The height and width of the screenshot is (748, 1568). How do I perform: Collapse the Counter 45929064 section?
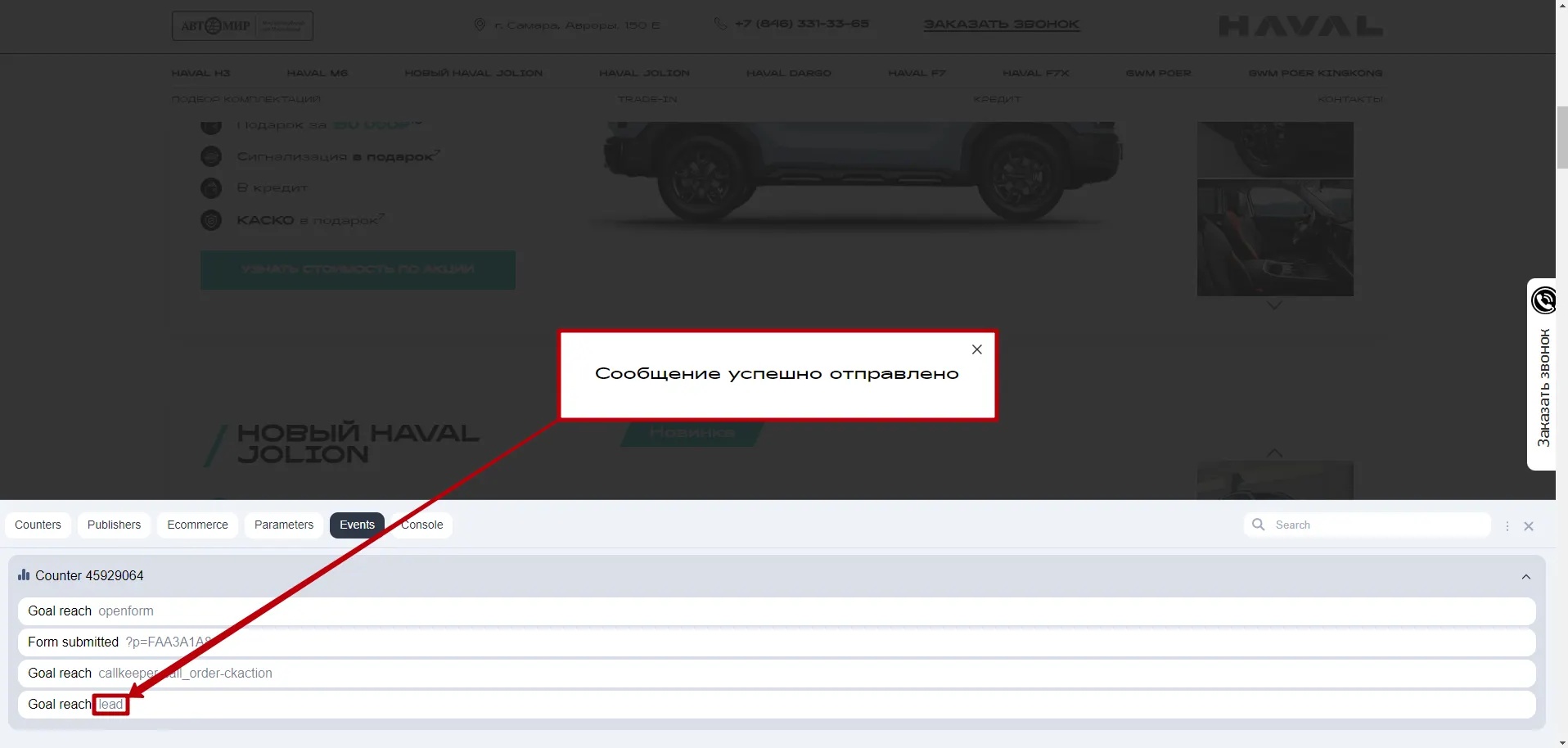(x=1525, y=577)
